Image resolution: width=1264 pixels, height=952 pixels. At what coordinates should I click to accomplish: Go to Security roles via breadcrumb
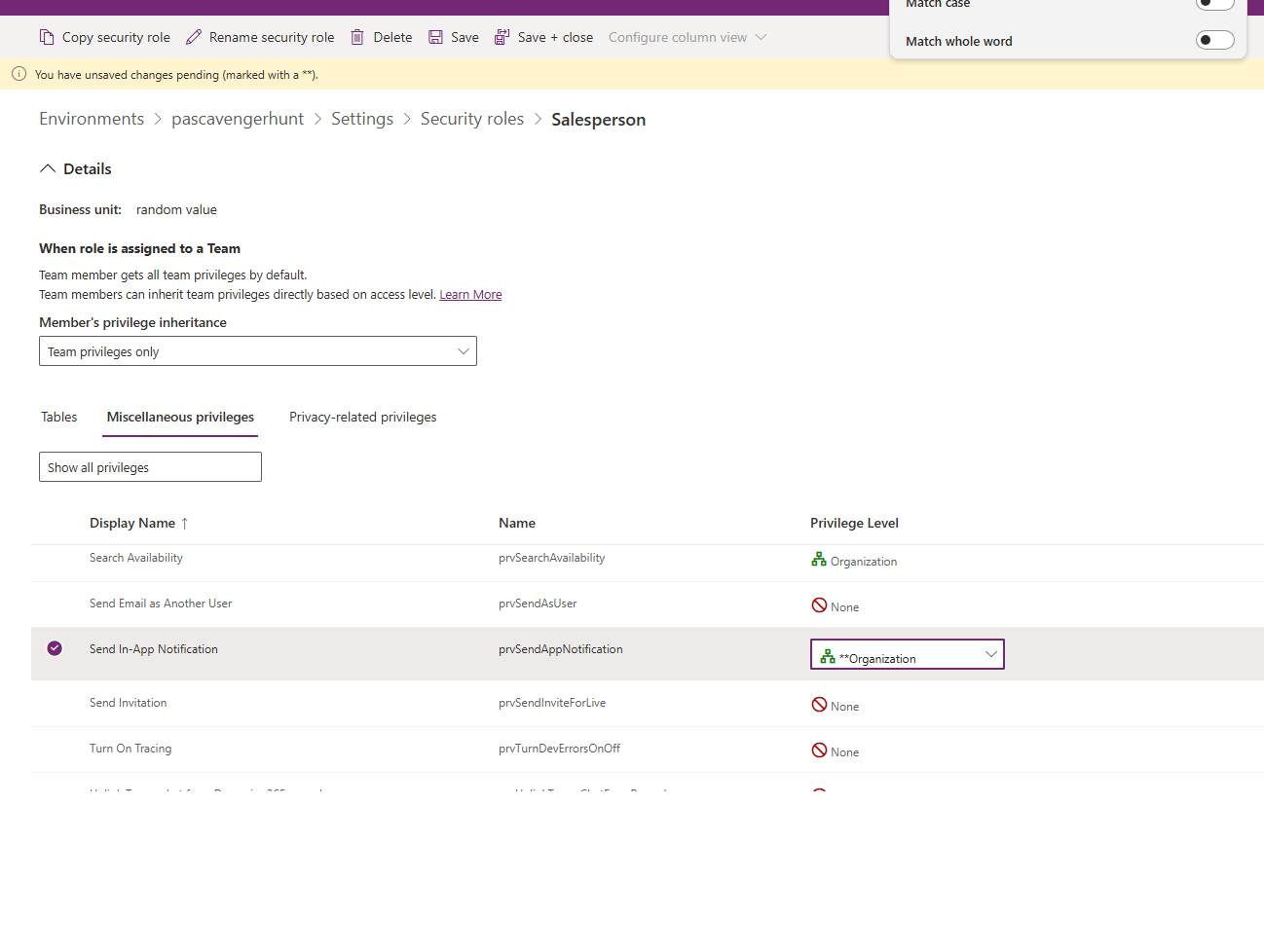tap(472, 118)
